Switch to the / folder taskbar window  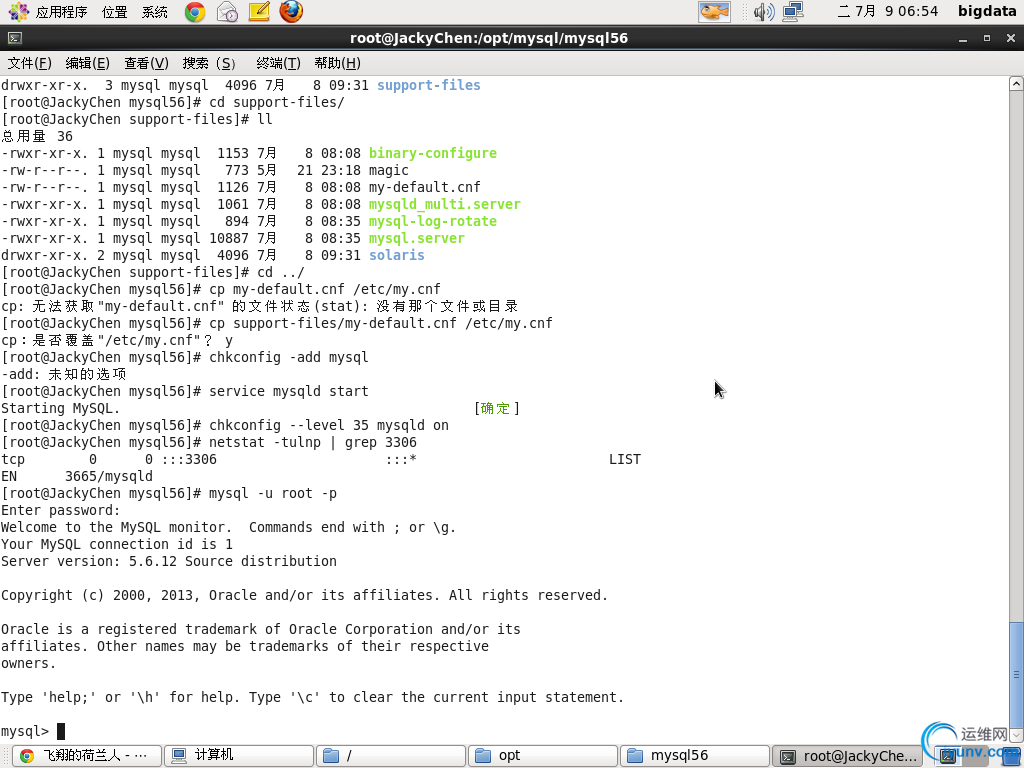tap(391, 756)
